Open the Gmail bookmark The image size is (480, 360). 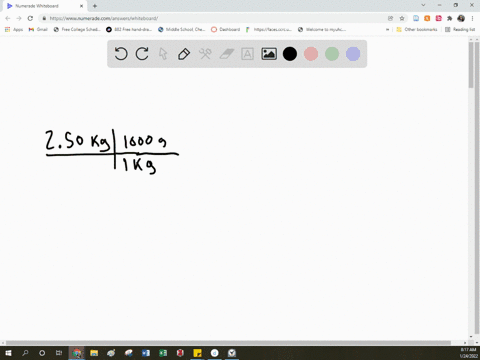[x=38, y=29]
